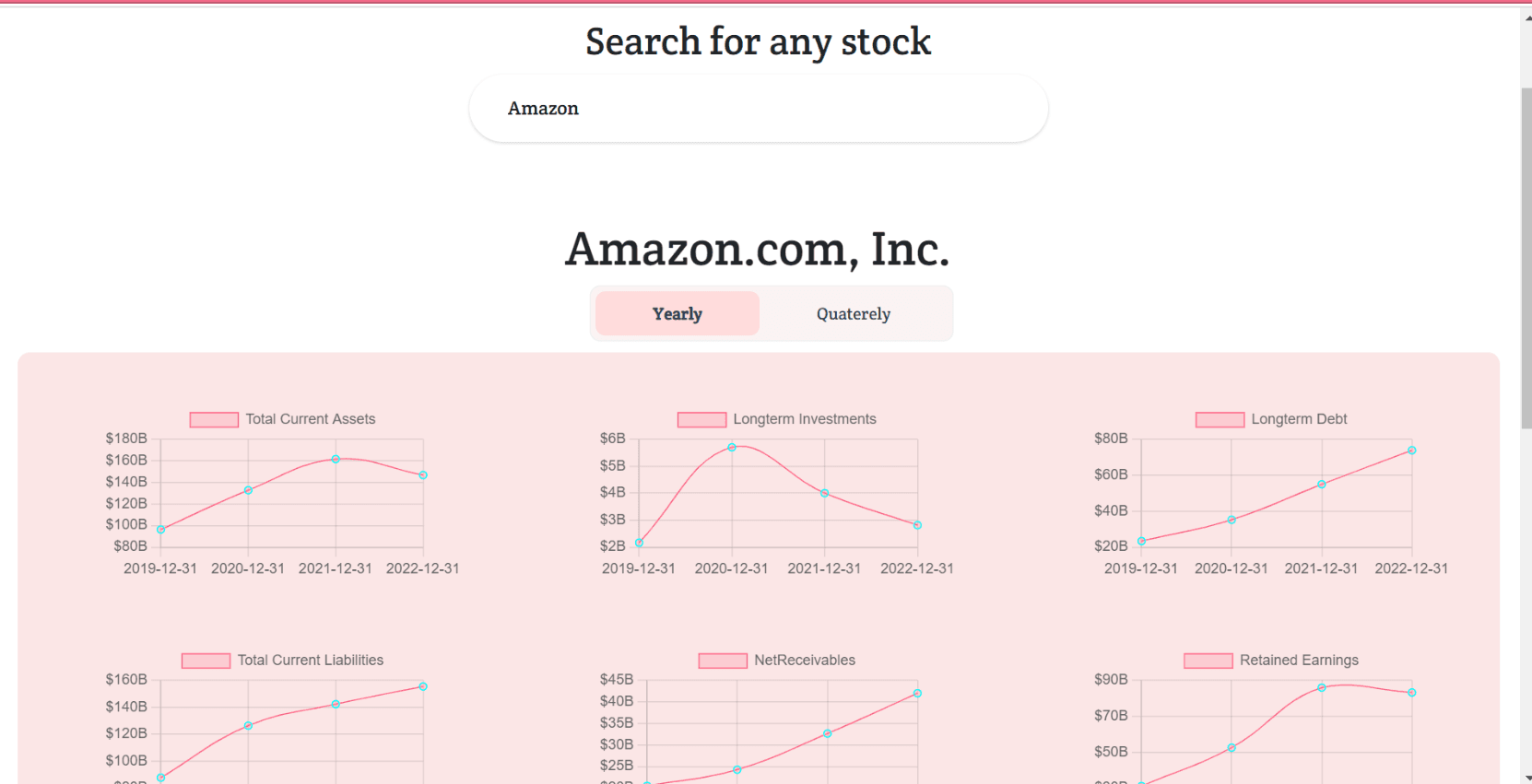This screenshot has height=784, width=1532.
Task: Toggle the NetReceivables legend swatch
Action: tap(723, 661)
